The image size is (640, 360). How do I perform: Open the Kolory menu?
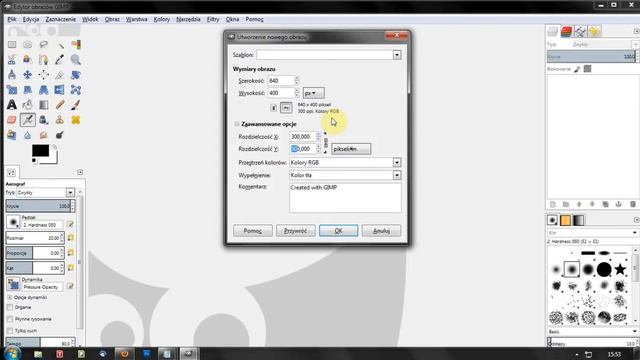162,19
